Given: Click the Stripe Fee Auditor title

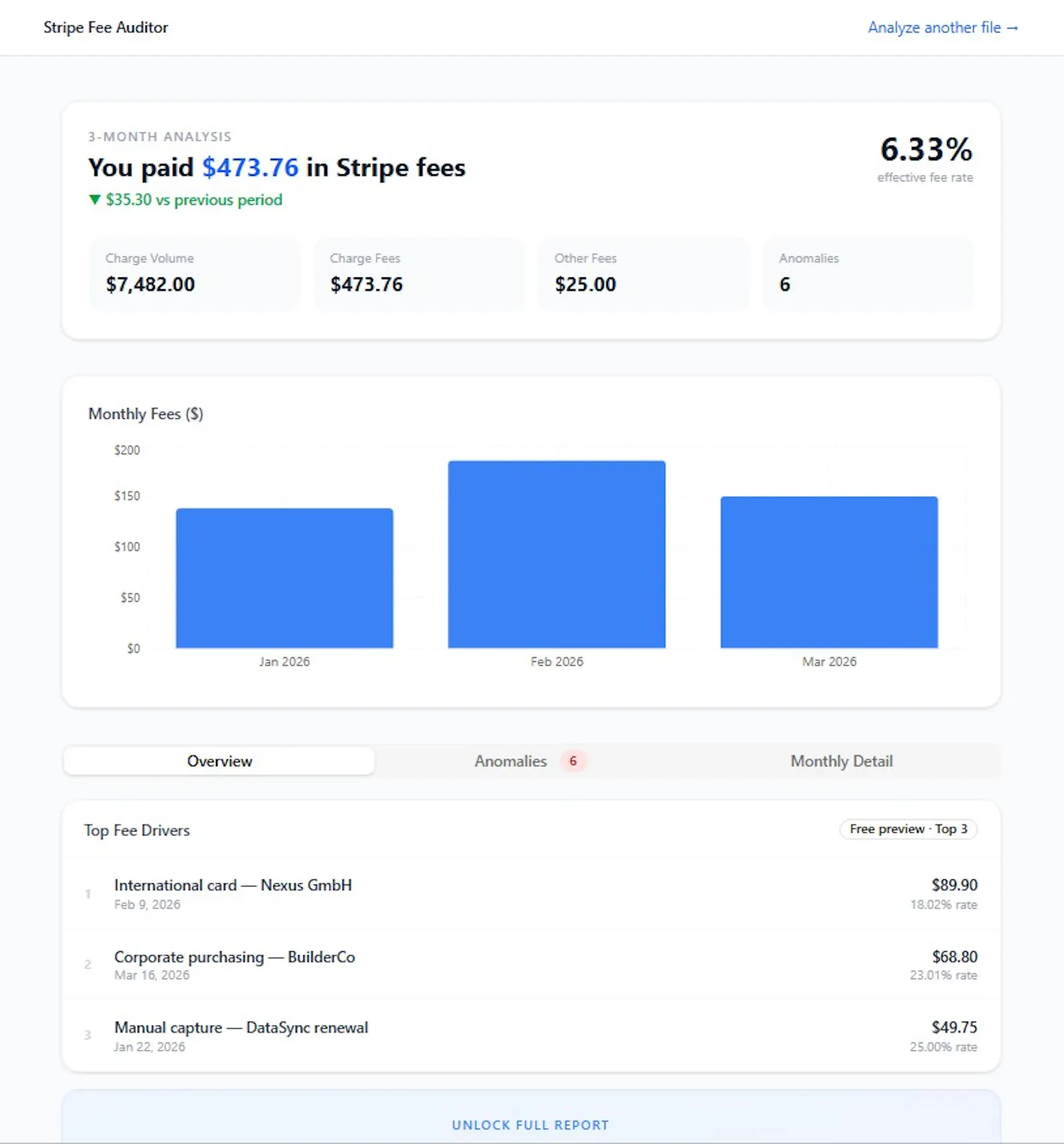Looking at the screenshot, I should 106,27.
